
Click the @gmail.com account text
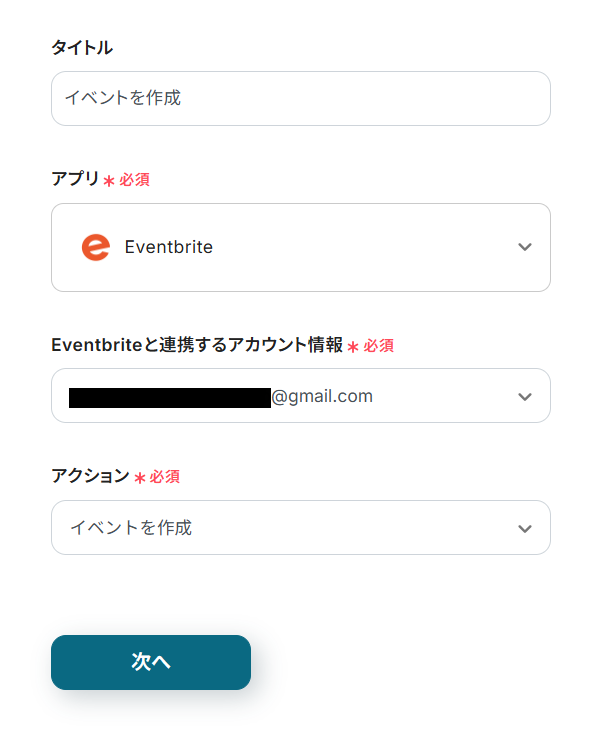322,396
